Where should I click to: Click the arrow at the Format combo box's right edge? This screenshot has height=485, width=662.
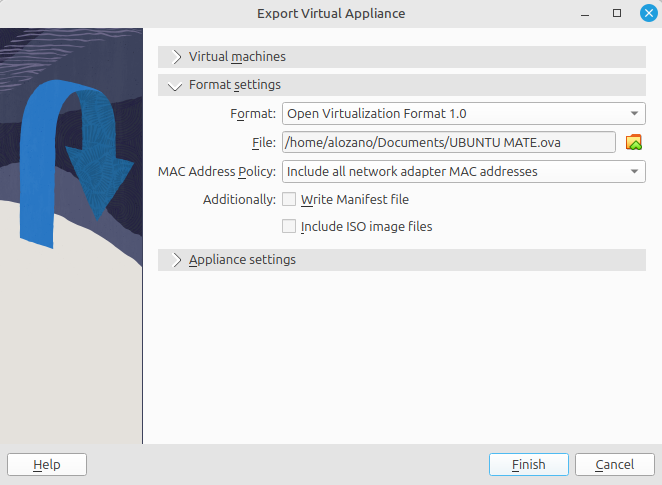635,114
